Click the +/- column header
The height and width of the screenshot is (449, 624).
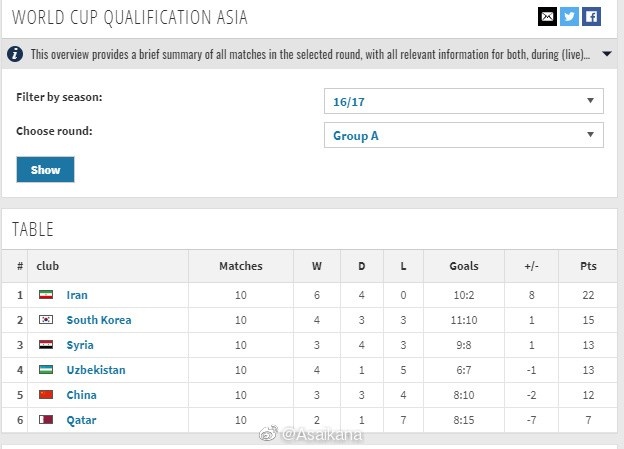coord(531,266)
